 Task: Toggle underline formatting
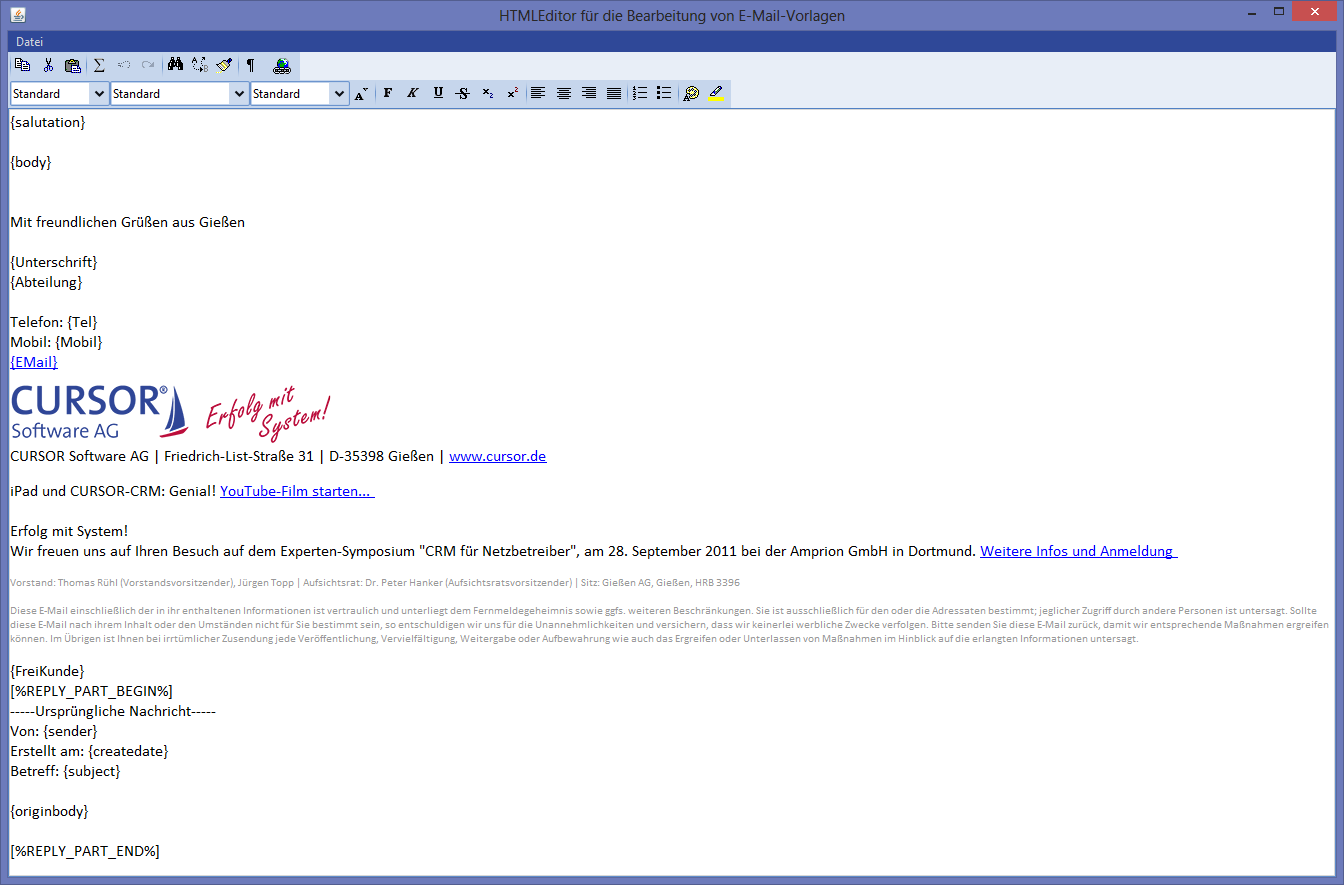click(438, 93)
